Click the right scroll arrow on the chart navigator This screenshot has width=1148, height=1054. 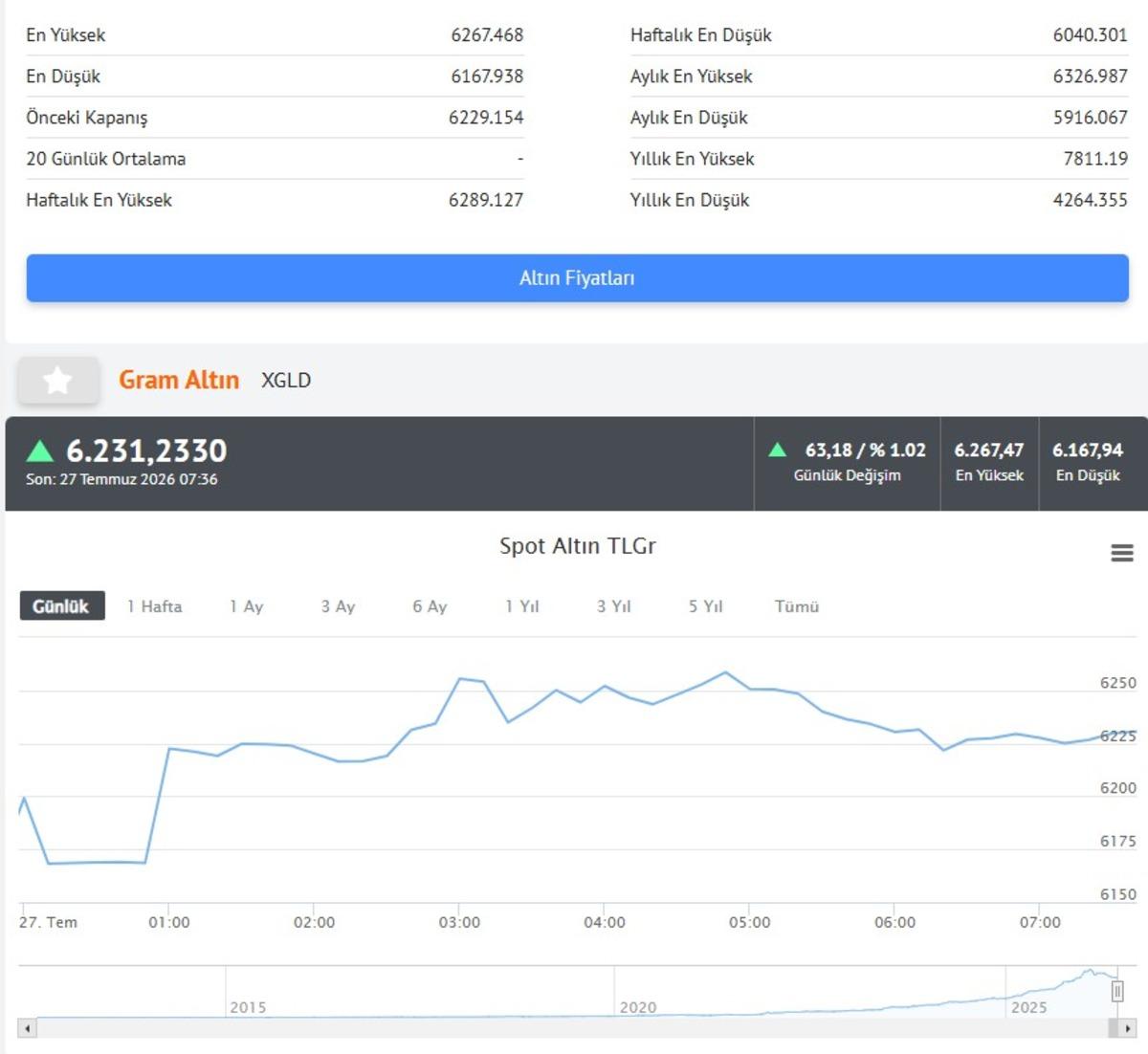click(x=1128, y=1028)
